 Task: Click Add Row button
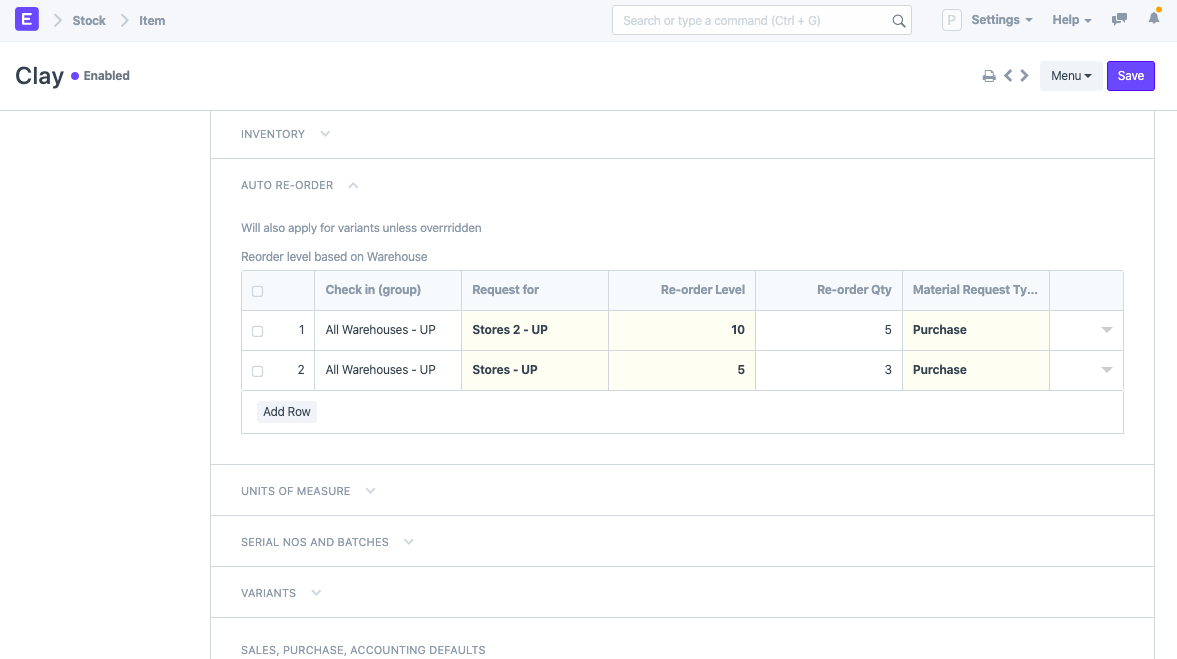[287, 412]
